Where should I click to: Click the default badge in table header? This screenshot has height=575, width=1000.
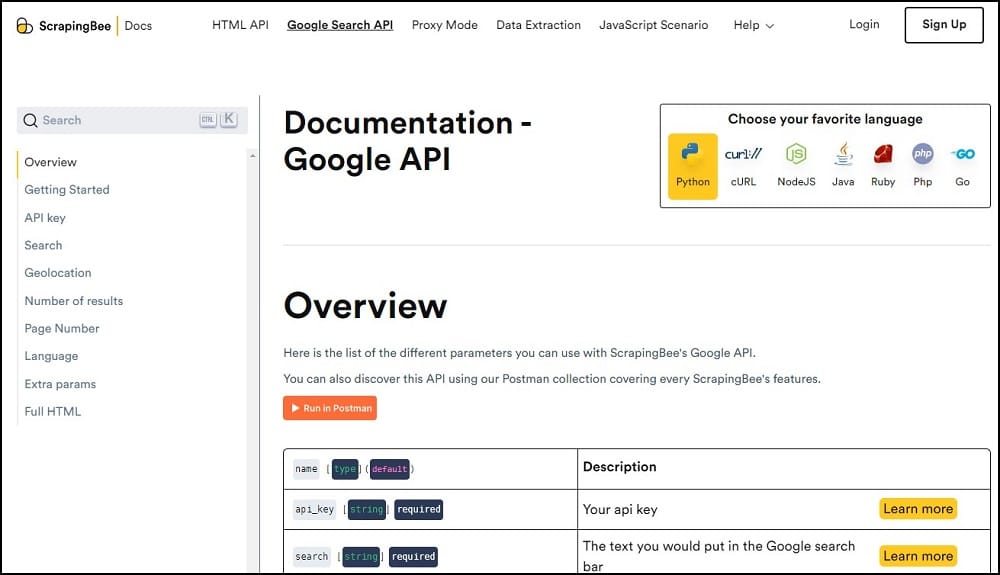(x=390, y=469)
